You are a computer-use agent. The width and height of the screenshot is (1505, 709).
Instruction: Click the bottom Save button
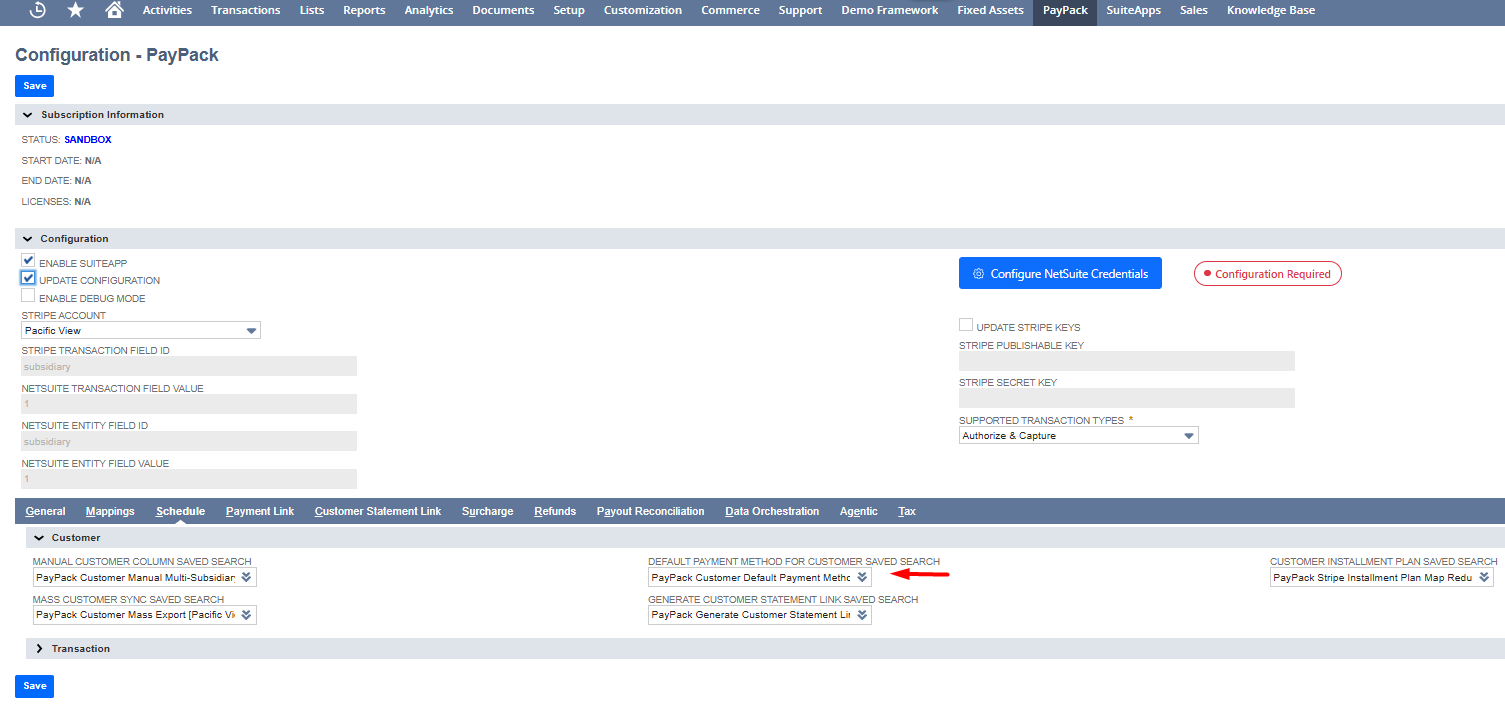coord(34,686)
